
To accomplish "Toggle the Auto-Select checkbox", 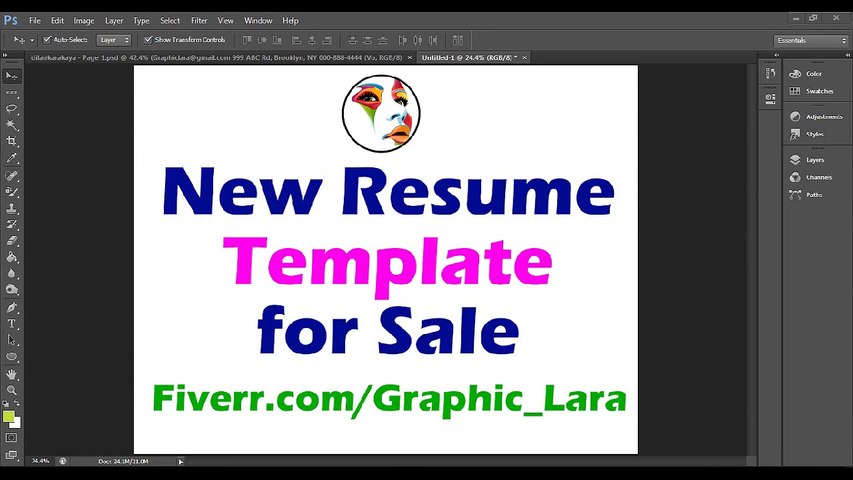I will (x=47, y=40).
